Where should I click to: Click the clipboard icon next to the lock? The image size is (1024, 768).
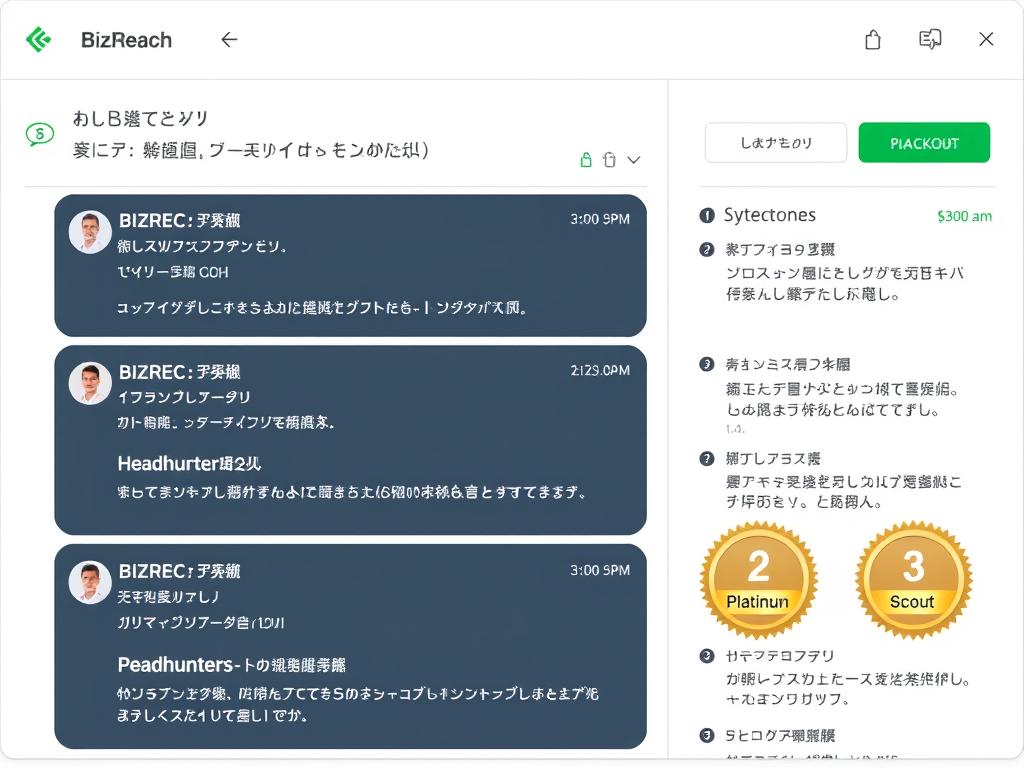pyautogui.click(x=609, y=159)
